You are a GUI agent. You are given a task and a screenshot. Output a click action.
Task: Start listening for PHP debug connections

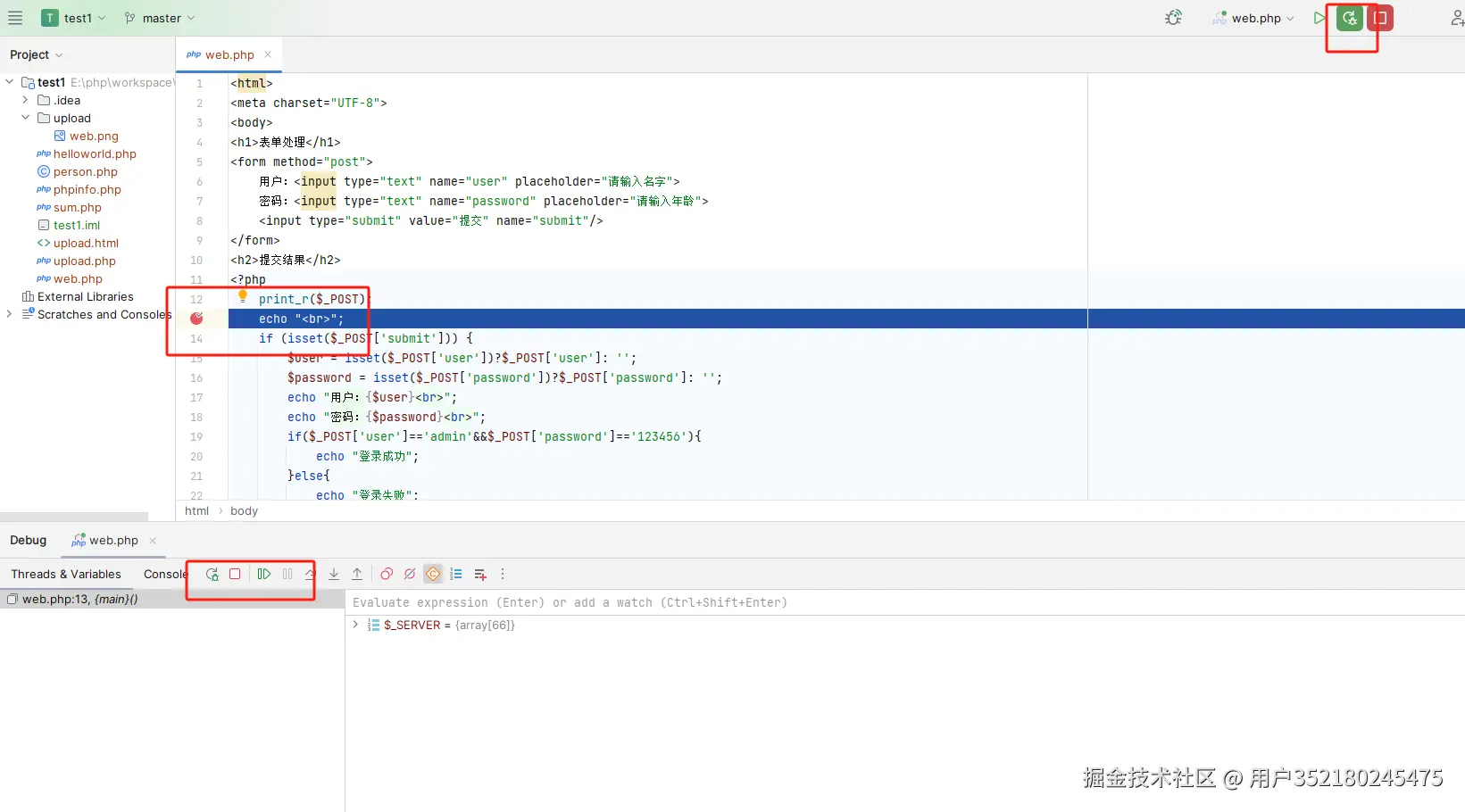(1173, 18)
